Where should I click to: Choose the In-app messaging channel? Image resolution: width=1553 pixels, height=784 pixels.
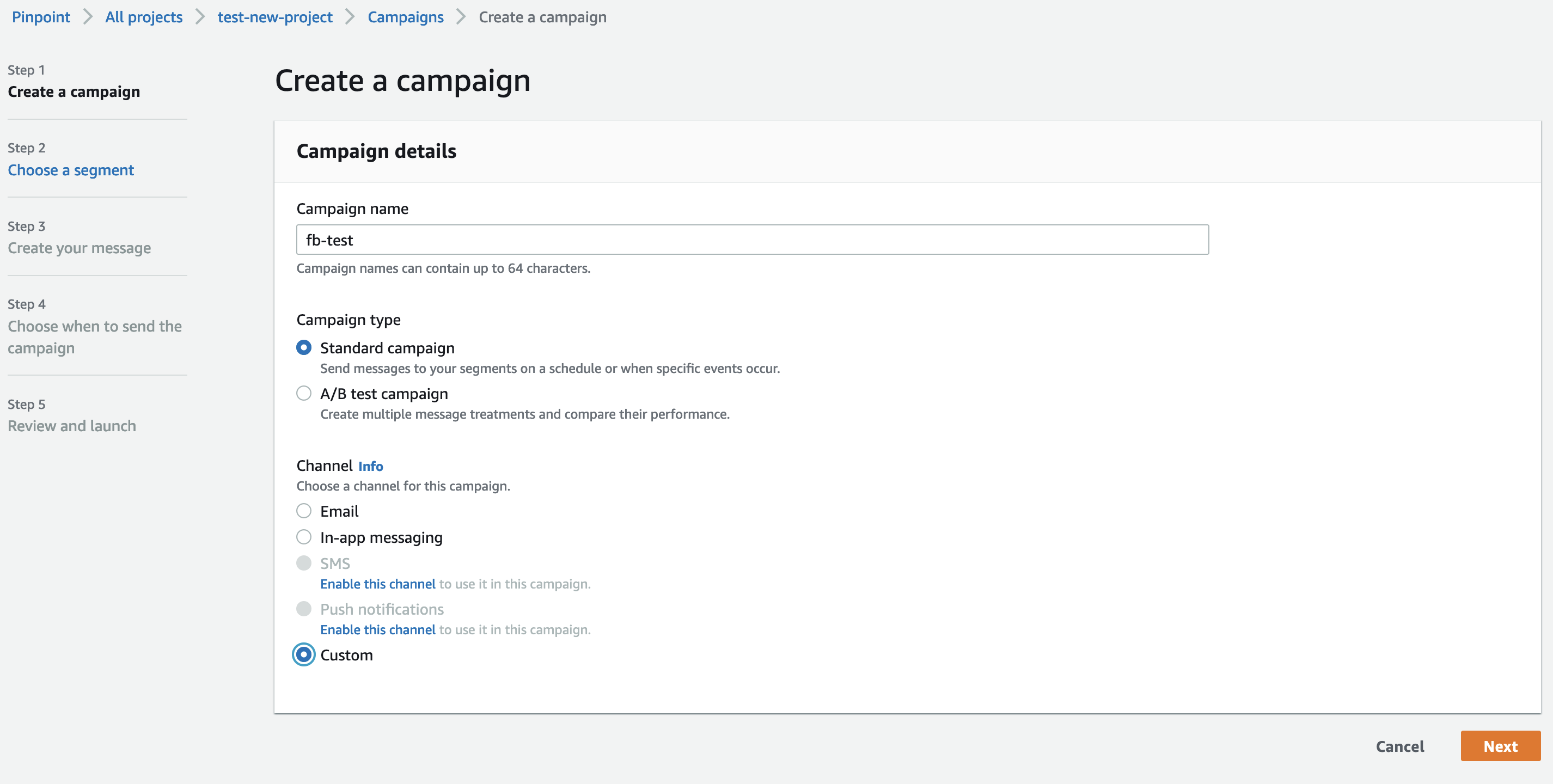tap(304, 537)
